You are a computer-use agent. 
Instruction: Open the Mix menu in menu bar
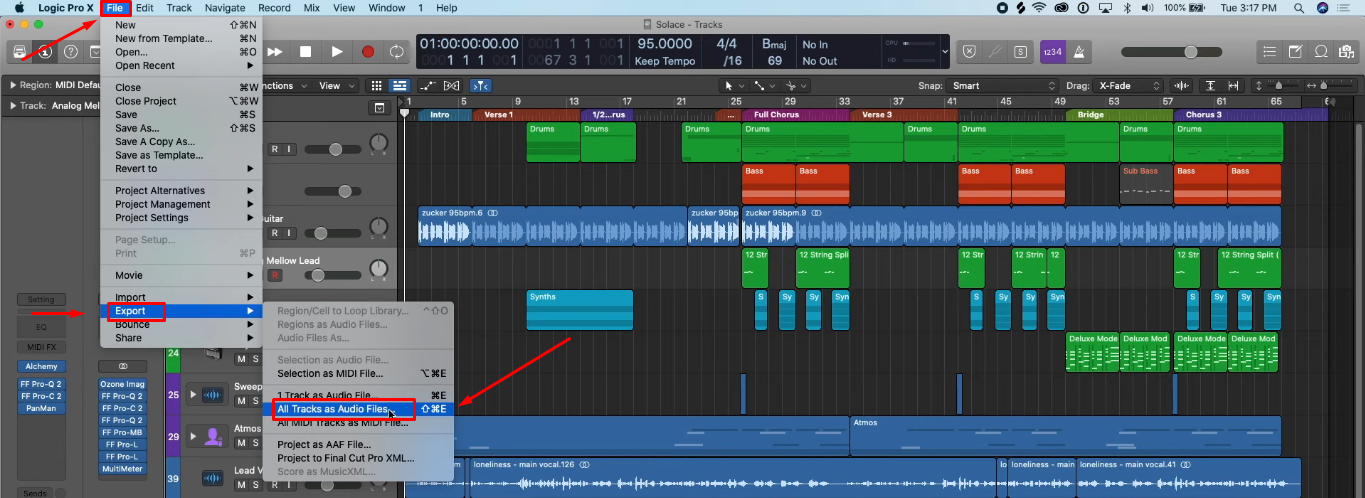coord(311,8)
